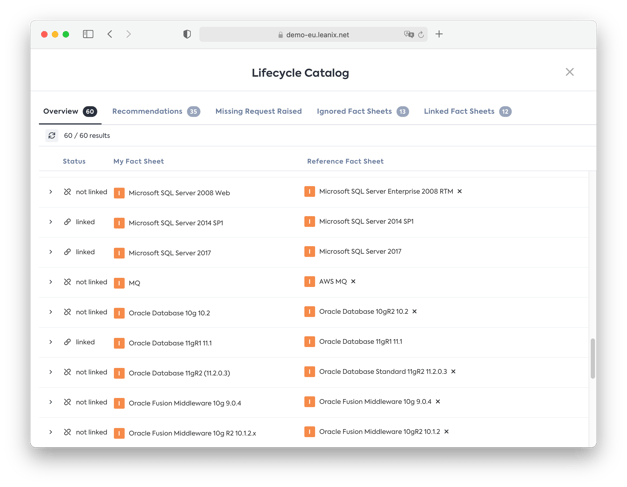This screenshot has width=627, height=487.
Task: Click not linked icon in MQ row
Action: tap(67, 282)
